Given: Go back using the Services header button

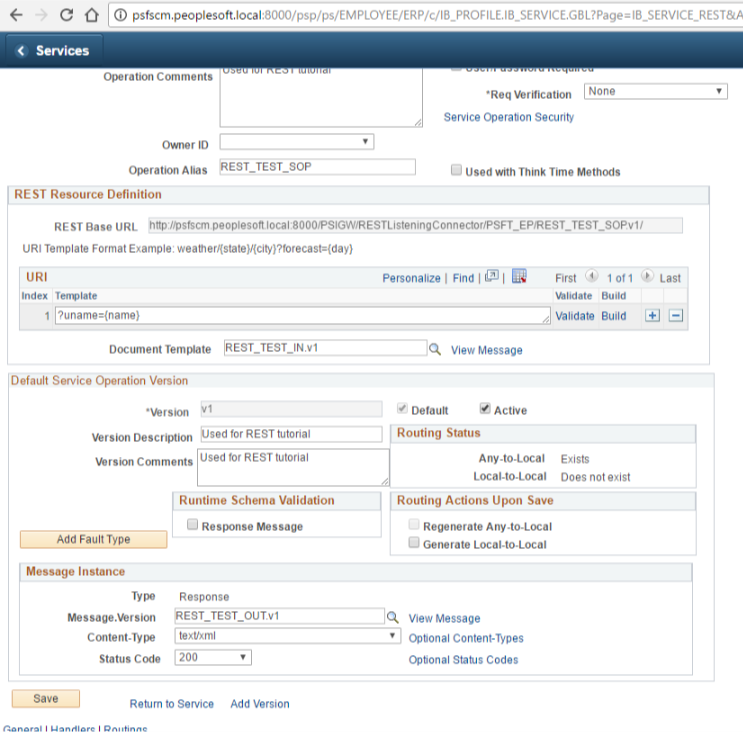Looking at the screenshot, I should (x=53, y=51).
